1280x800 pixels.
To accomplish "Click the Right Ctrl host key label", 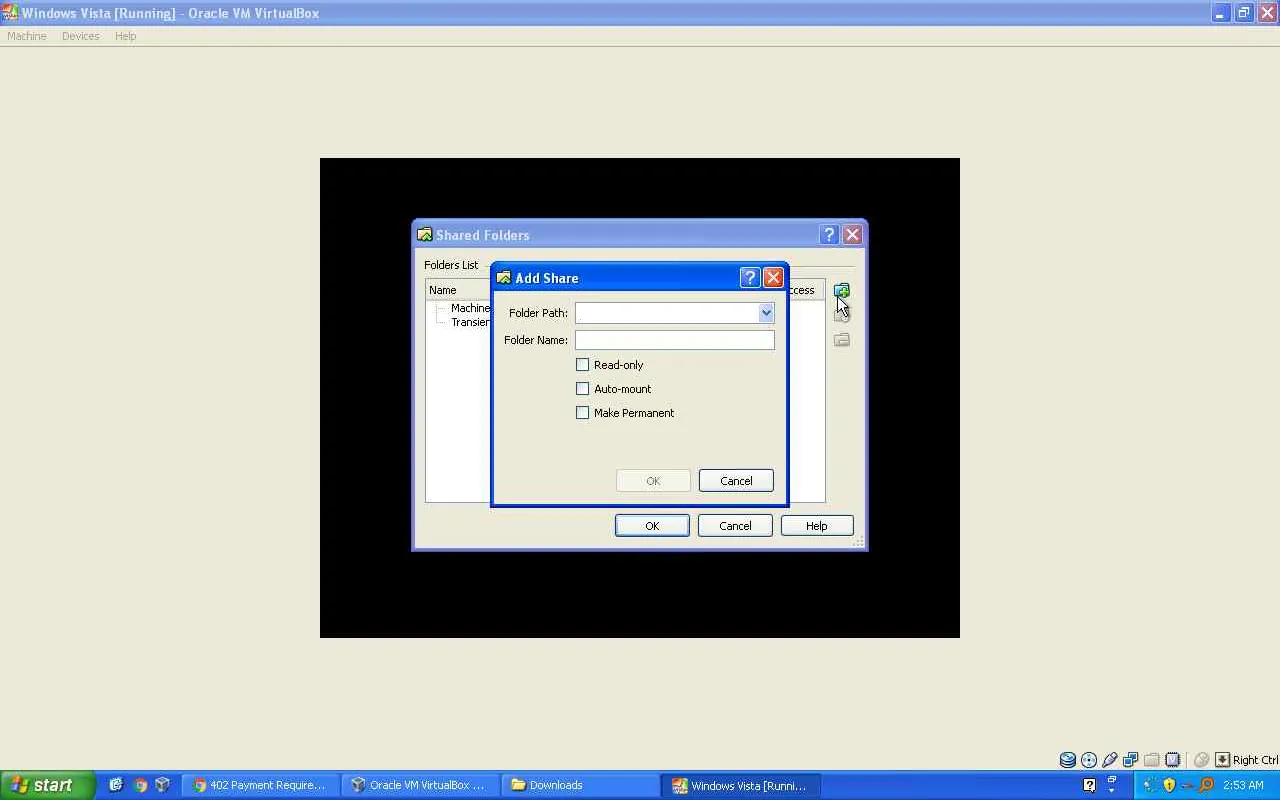I will click(x=1256, y=760).
